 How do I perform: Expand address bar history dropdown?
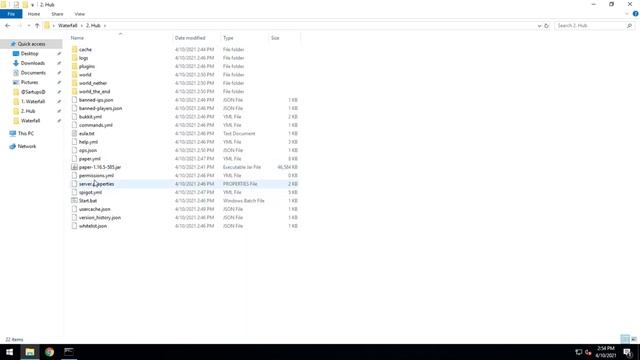(539, 26)
